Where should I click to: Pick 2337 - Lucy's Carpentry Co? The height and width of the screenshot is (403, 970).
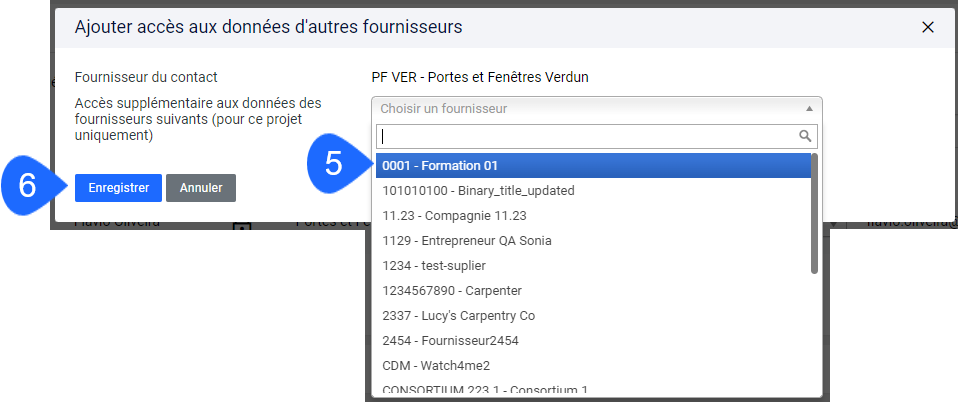[593, 316]
